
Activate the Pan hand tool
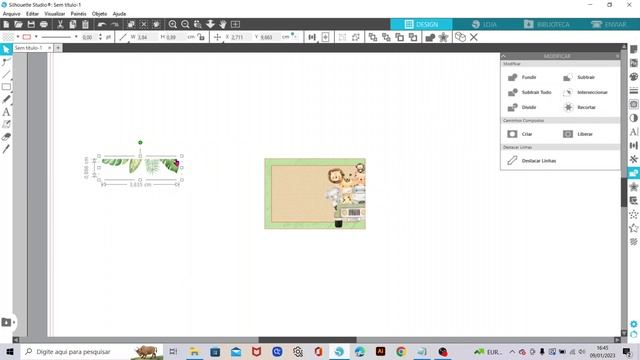pos(223,24)
